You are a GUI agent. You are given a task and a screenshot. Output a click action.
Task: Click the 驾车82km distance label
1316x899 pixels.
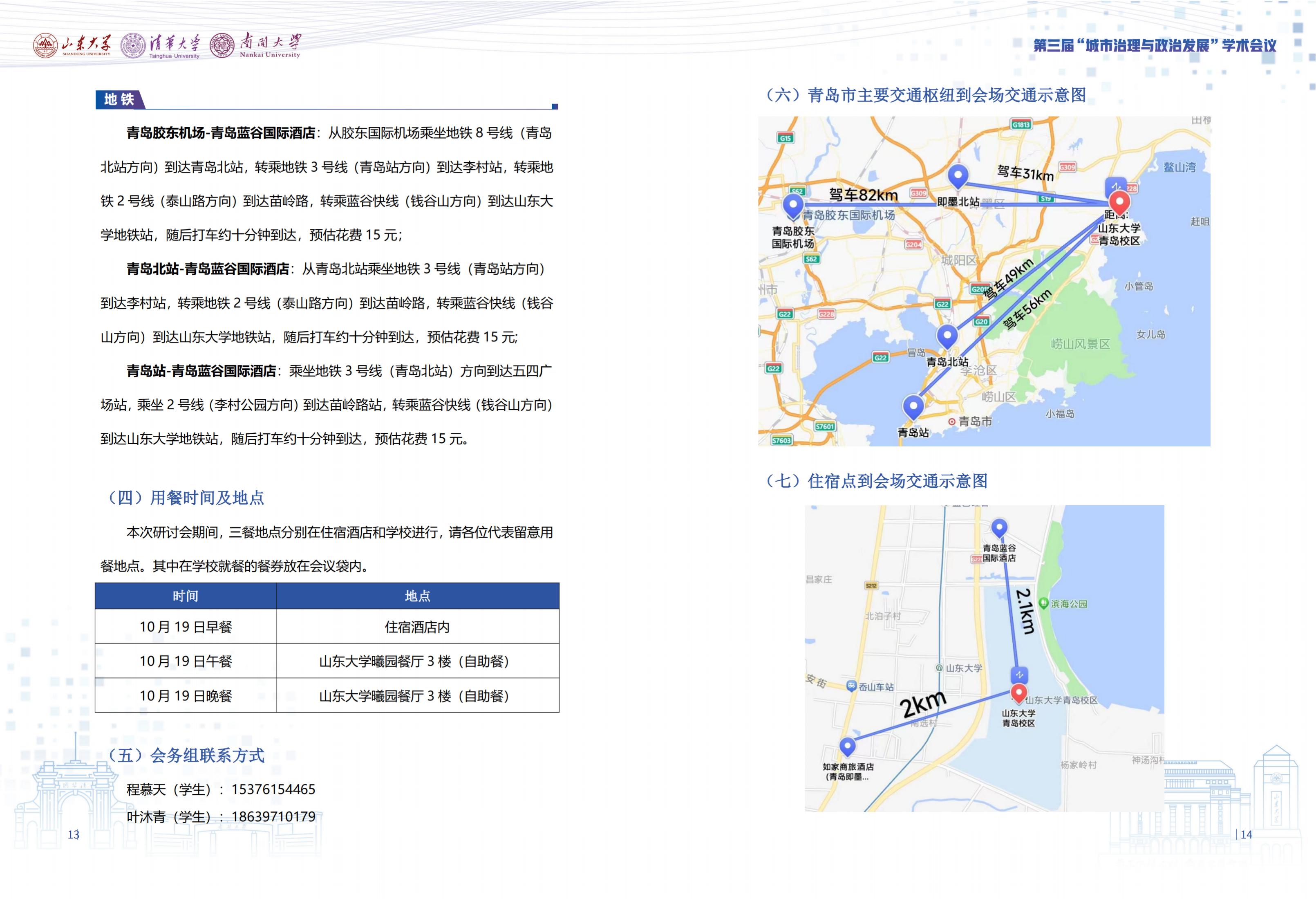[x=863, y=195]
